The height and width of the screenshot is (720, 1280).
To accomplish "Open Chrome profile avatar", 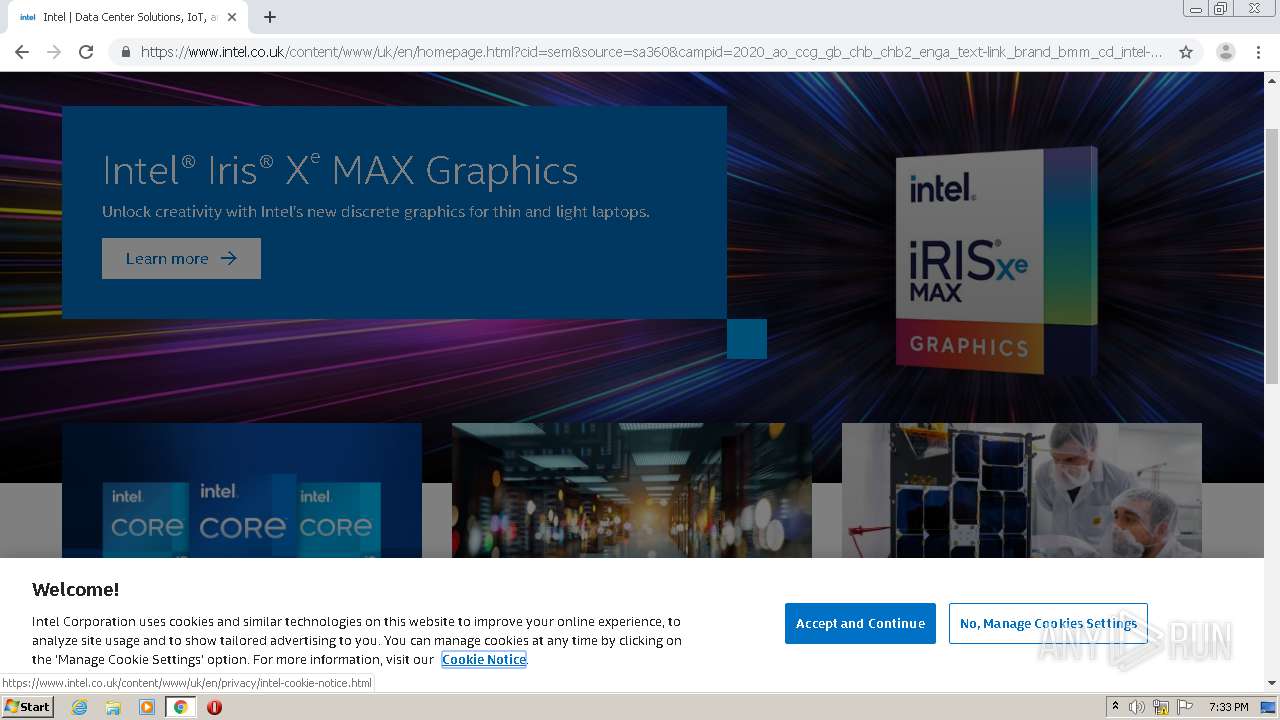I will pyautogui.click(x=1225, y=52).
